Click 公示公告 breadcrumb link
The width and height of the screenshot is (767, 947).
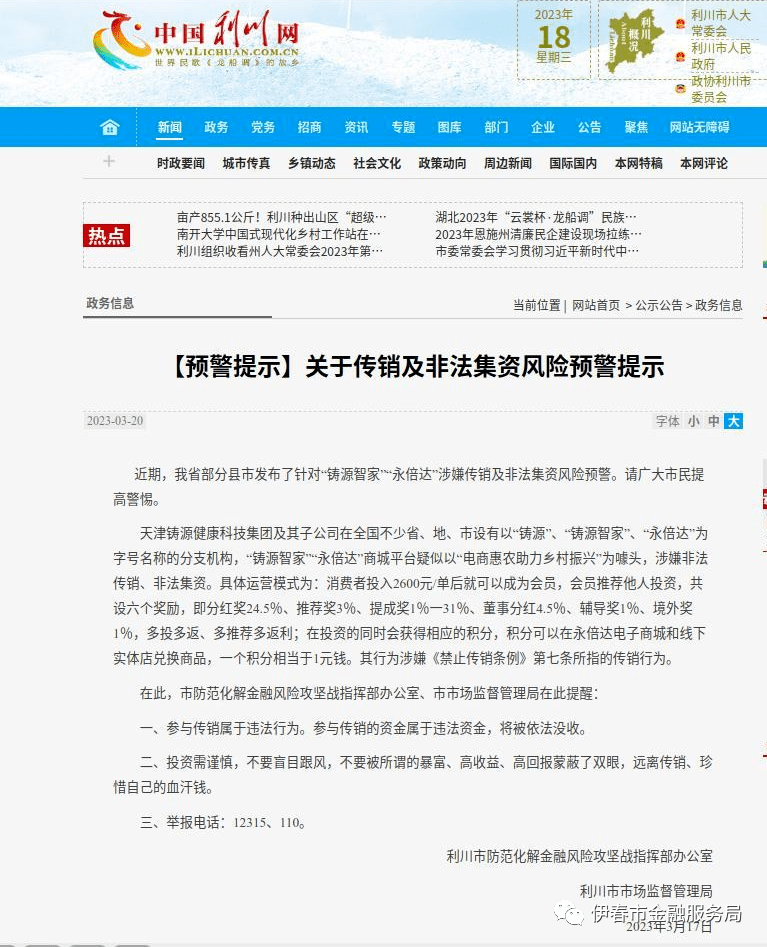coord(659,306)
